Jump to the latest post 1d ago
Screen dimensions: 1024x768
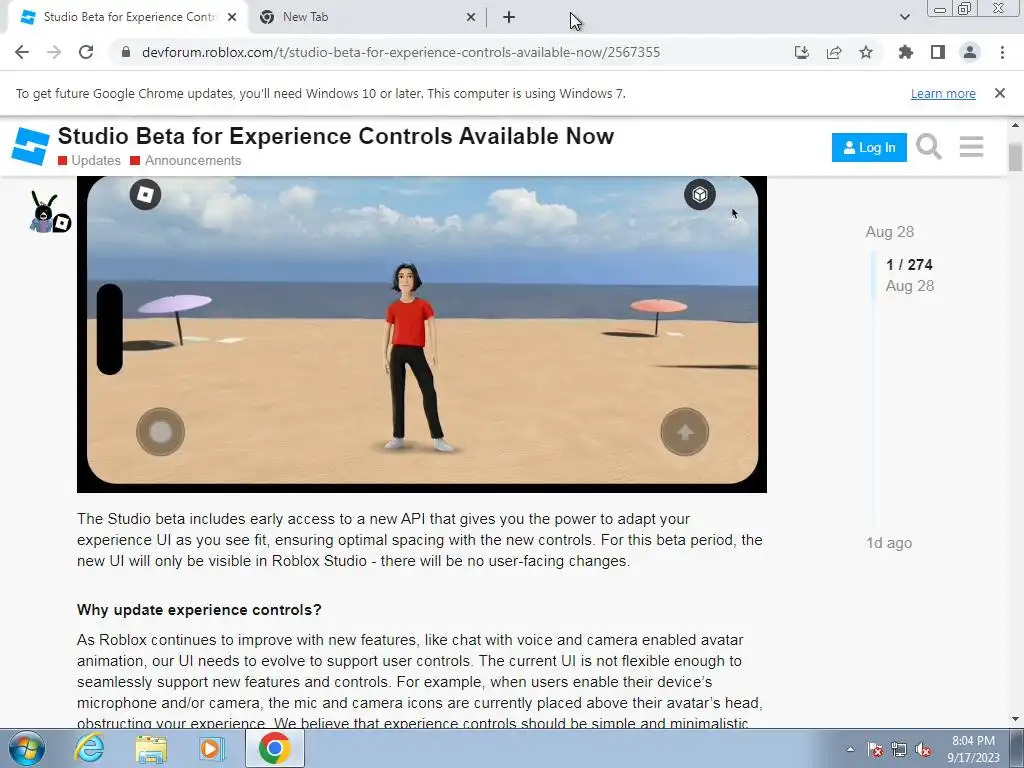pyautogui.click(x=889, y=543)
